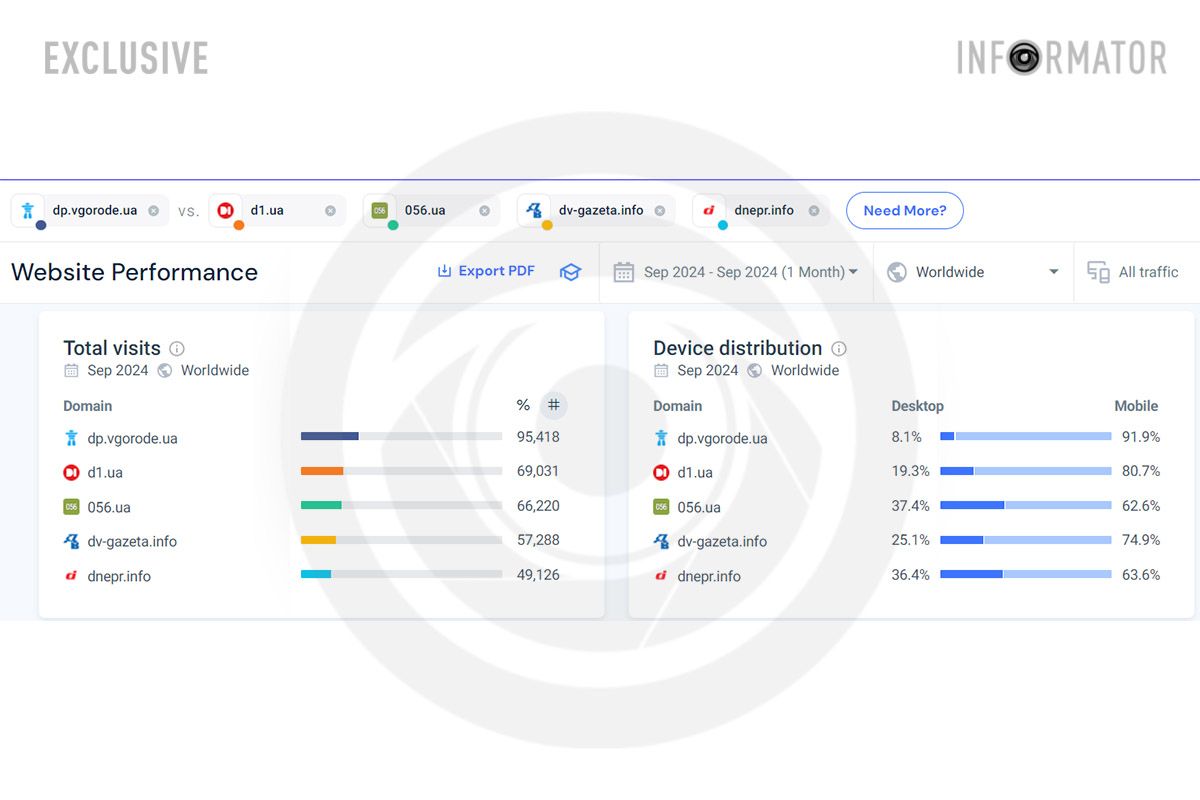The width and height of the screenshot is (1200, 800).
Task: Click the d1.ua red logo icon
Action: tap(224, 210)
